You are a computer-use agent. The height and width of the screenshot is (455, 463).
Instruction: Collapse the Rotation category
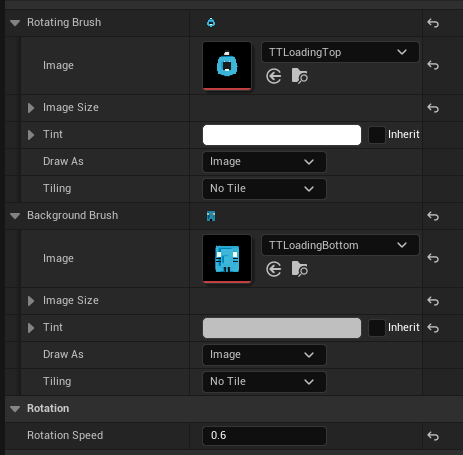[x=15, y=409]
